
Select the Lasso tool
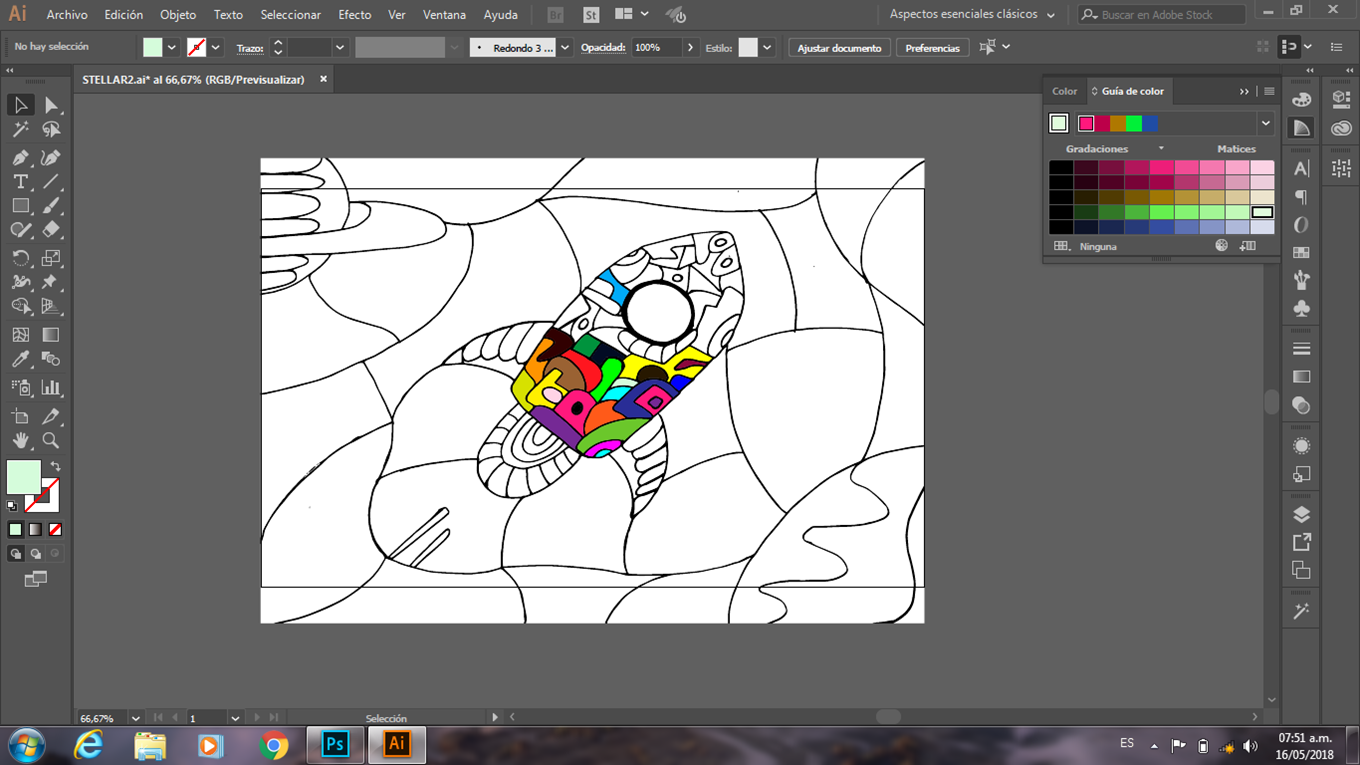(x=51, y=130)
